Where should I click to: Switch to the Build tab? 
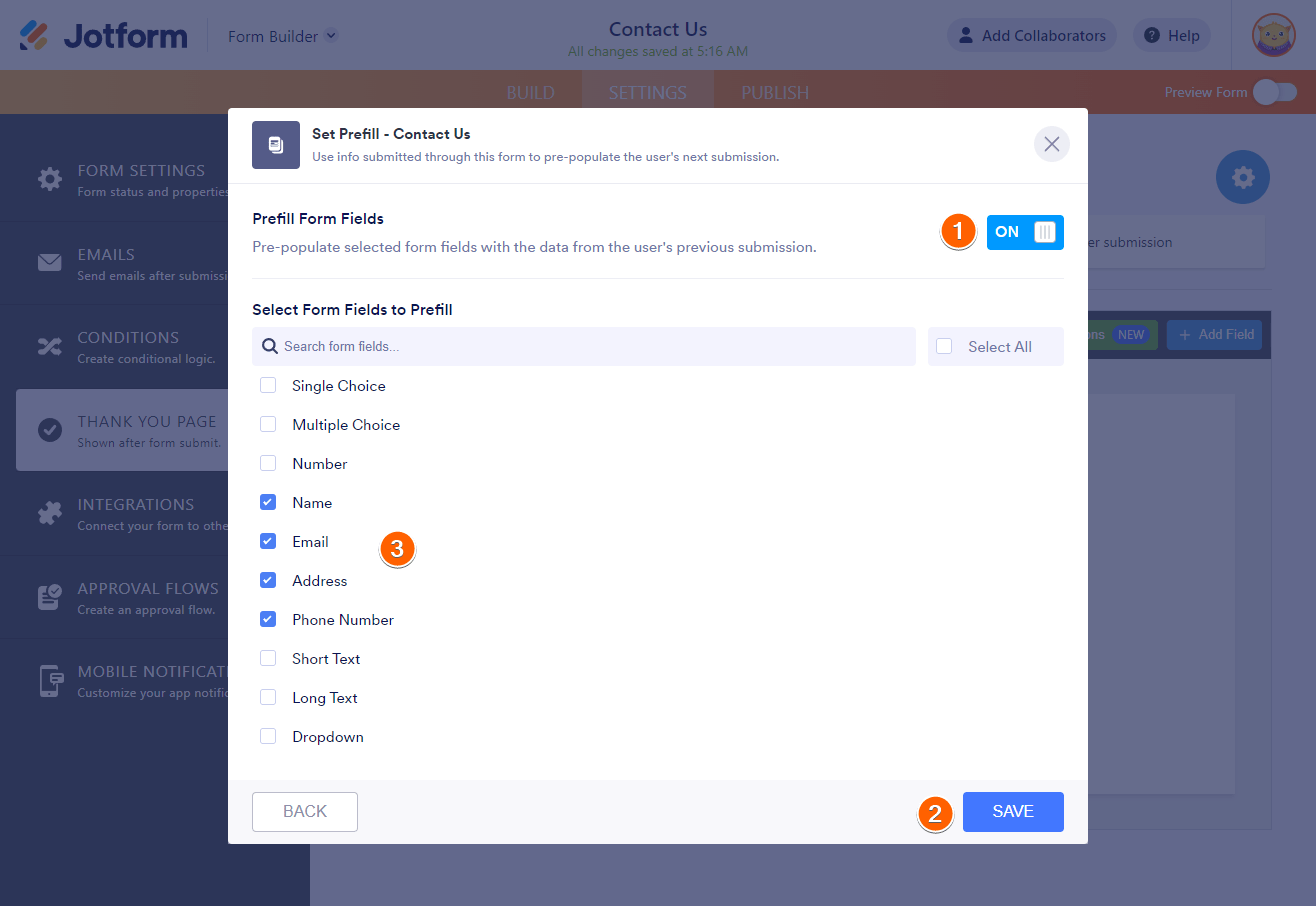(x=530, y=92)
